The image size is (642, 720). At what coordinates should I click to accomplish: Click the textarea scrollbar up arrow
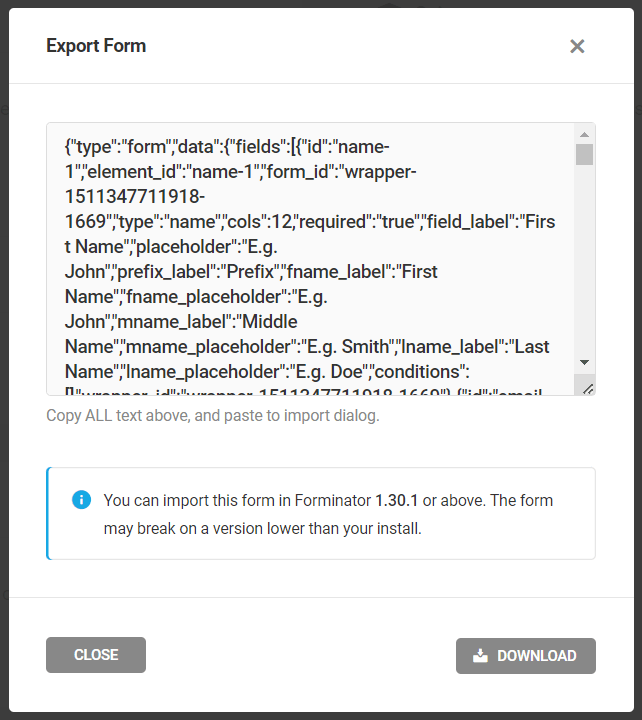coord(585,135)
